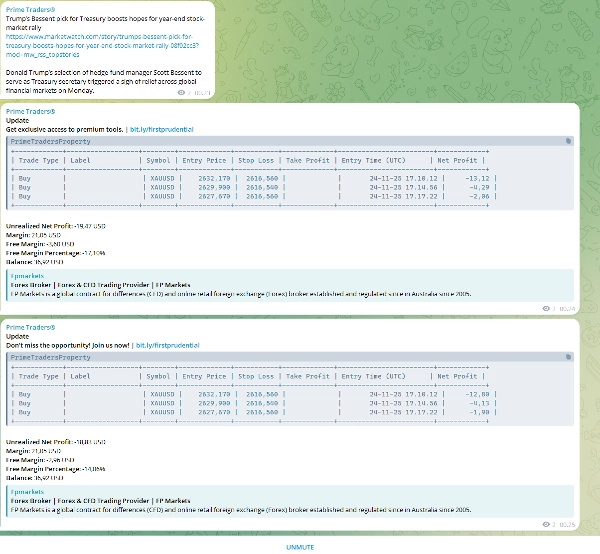This screenshot has height=554, width=600.
Task: Copy code block in 'premium tools' message
Action: [568, 142]
